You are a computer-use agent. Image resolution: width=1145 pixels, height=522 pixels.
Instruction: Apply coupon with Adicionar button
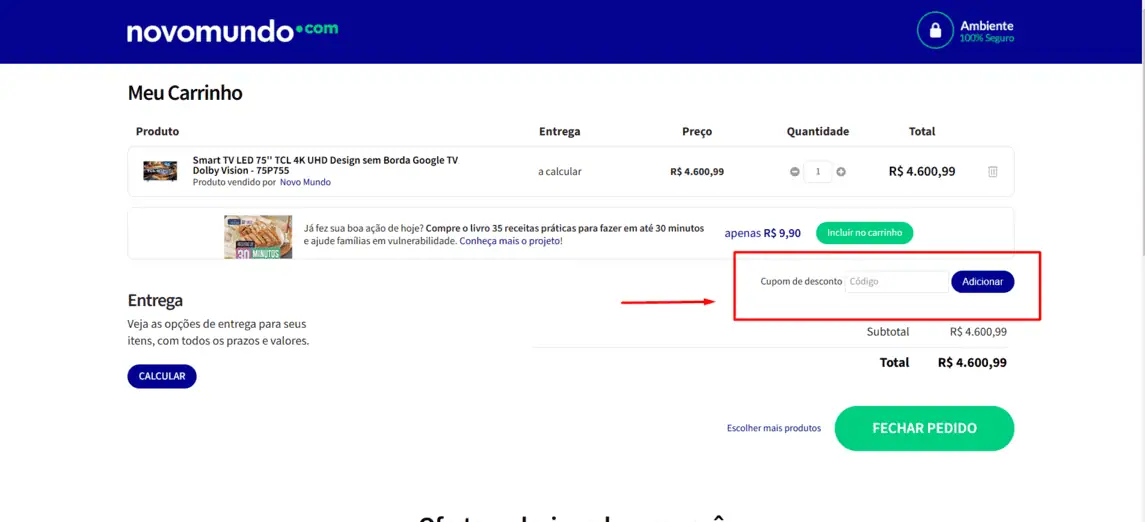tap(982, 282)
